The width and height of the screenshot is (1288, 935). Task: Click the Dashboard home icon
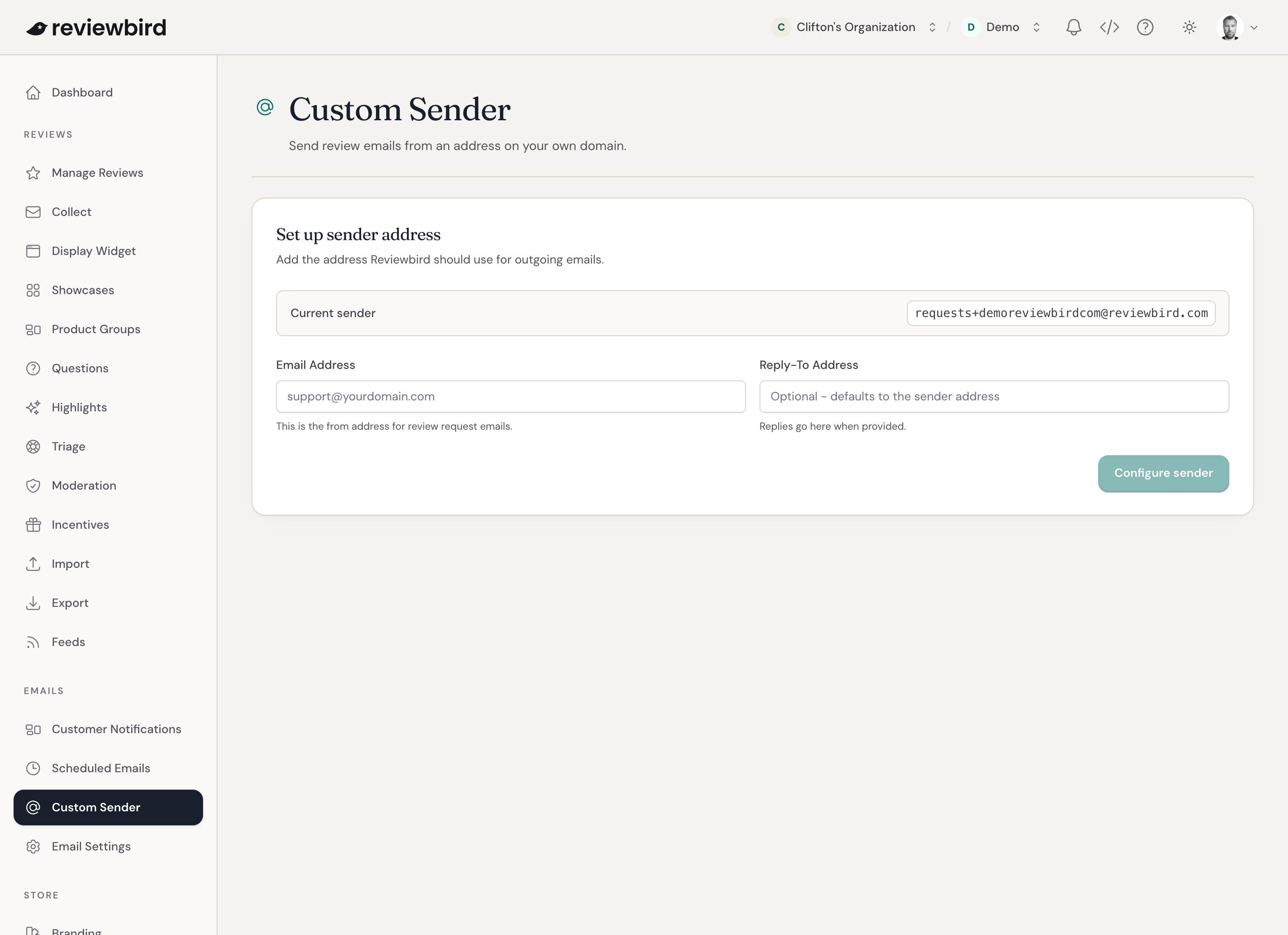(x=33, y=93)
